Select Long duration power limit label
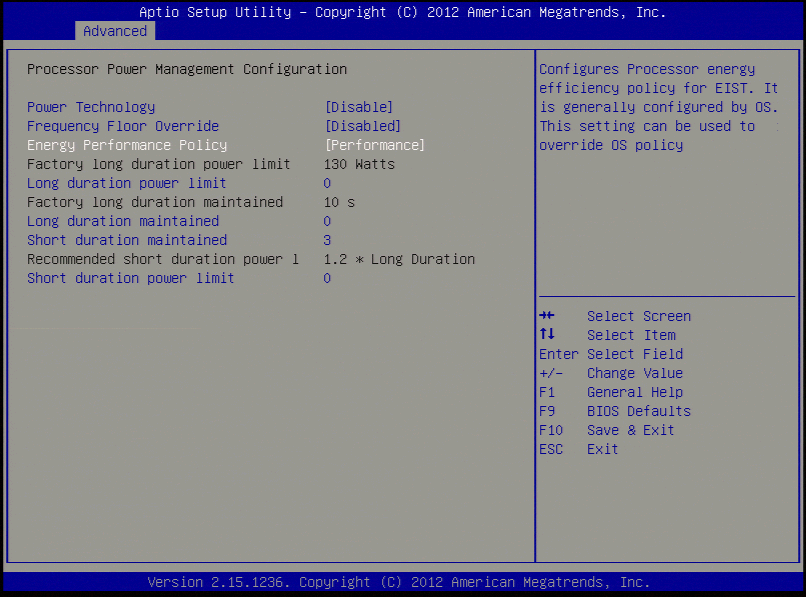 click(x=127, y=183)
